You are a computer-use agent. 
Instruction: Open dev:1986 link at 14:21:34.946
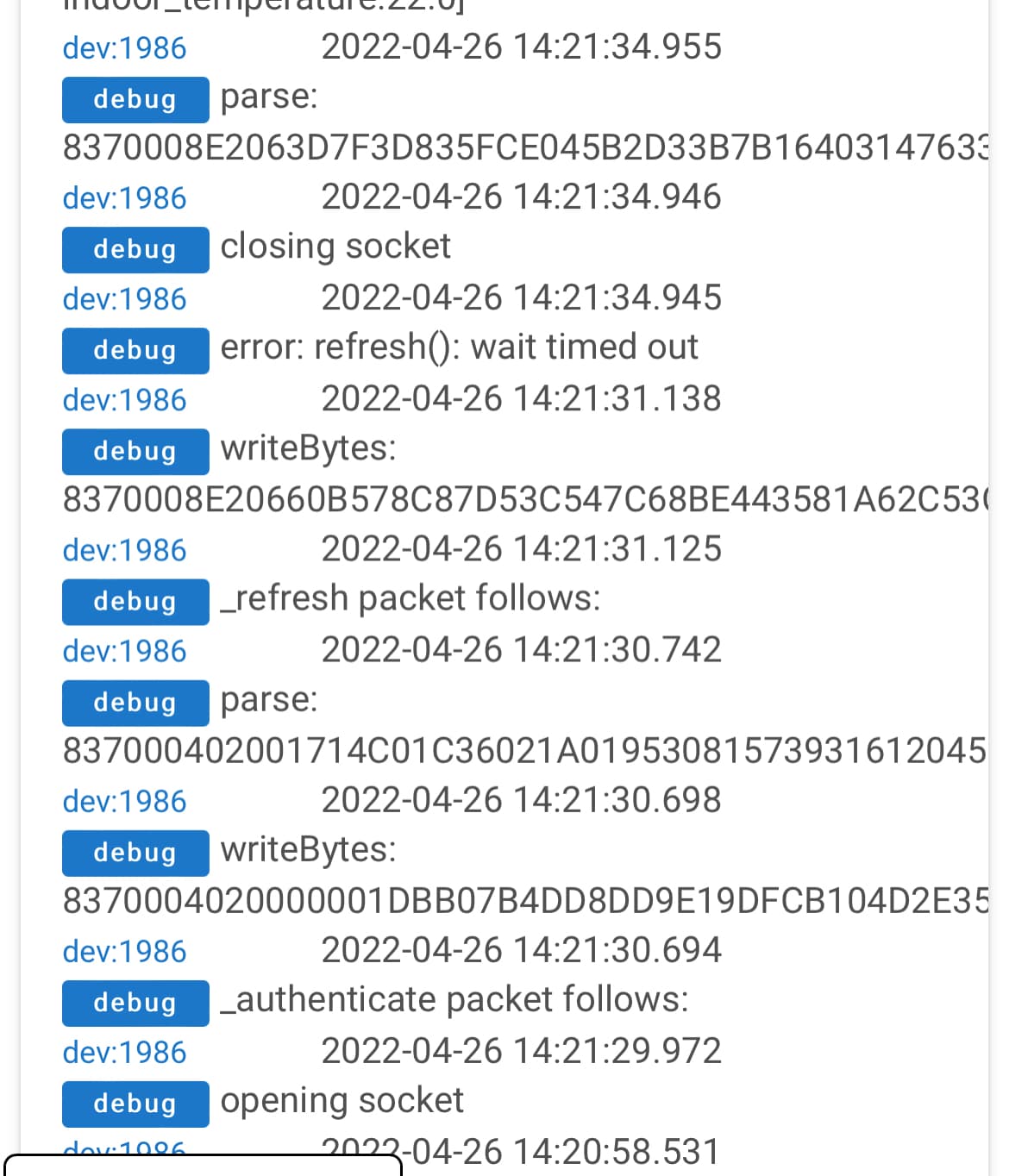tap(124, 198)
